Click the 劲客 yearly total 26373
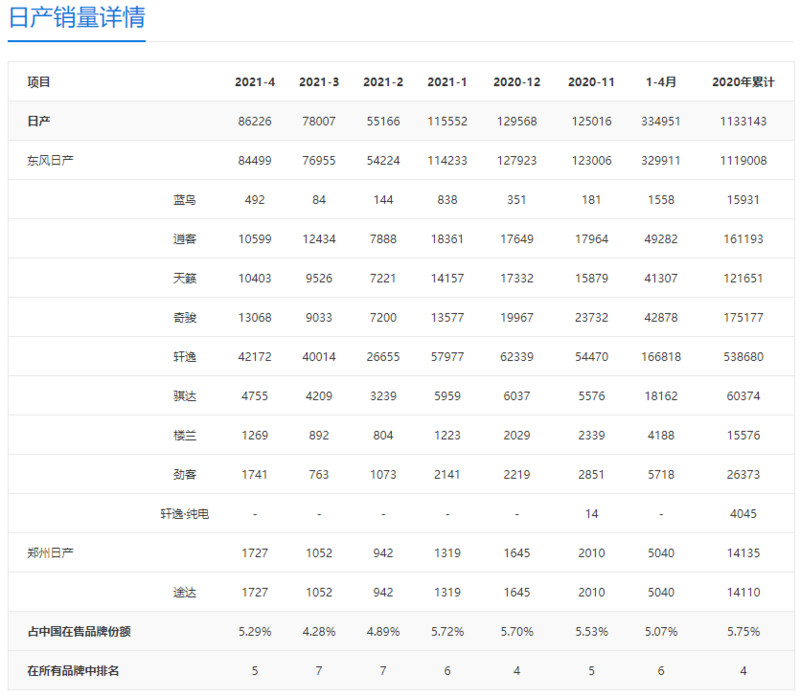800x697 pixels. coord(743,475)
